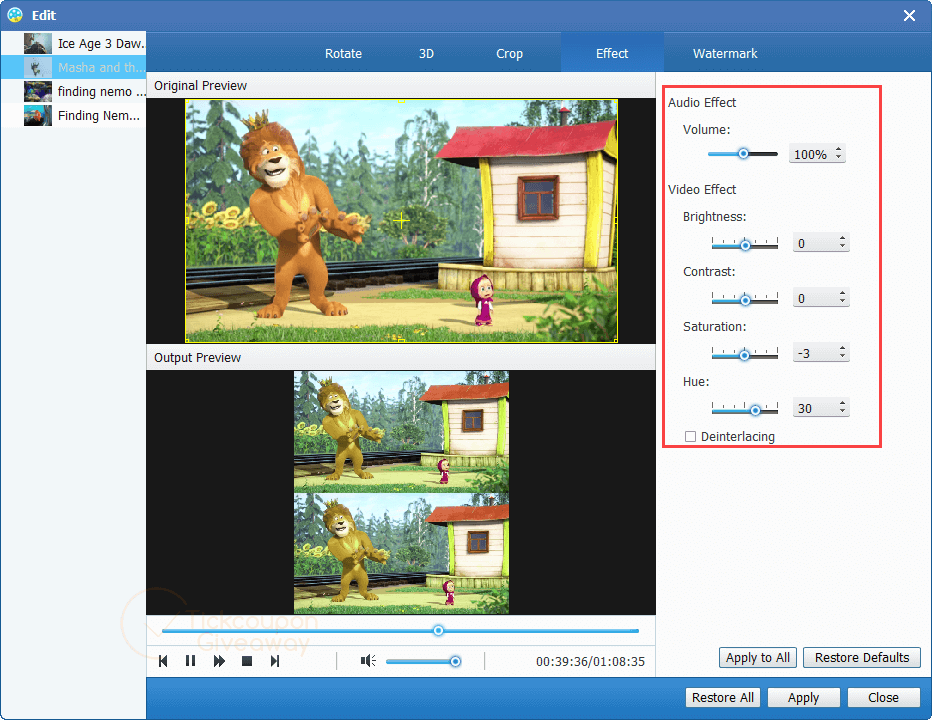
Task: Decrease the Volume percentage stepper
Action: coord(839,158)
